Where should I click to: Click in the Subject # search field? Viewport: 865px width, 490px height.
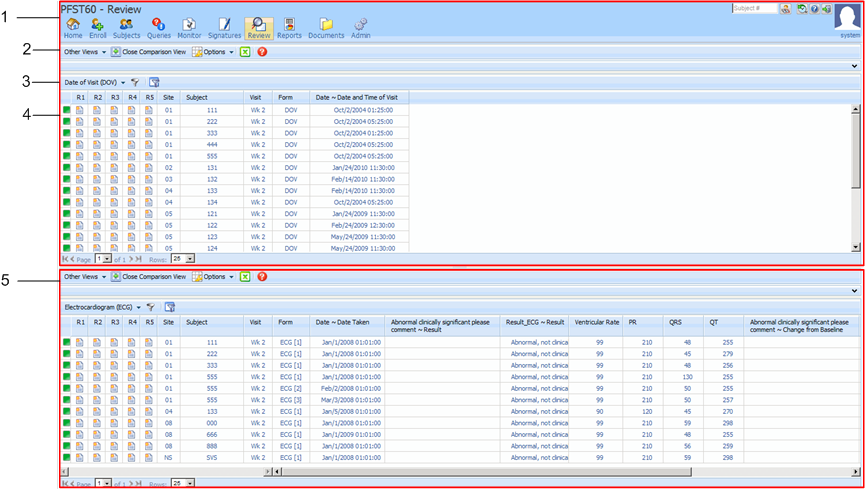(x=753, y=8)
